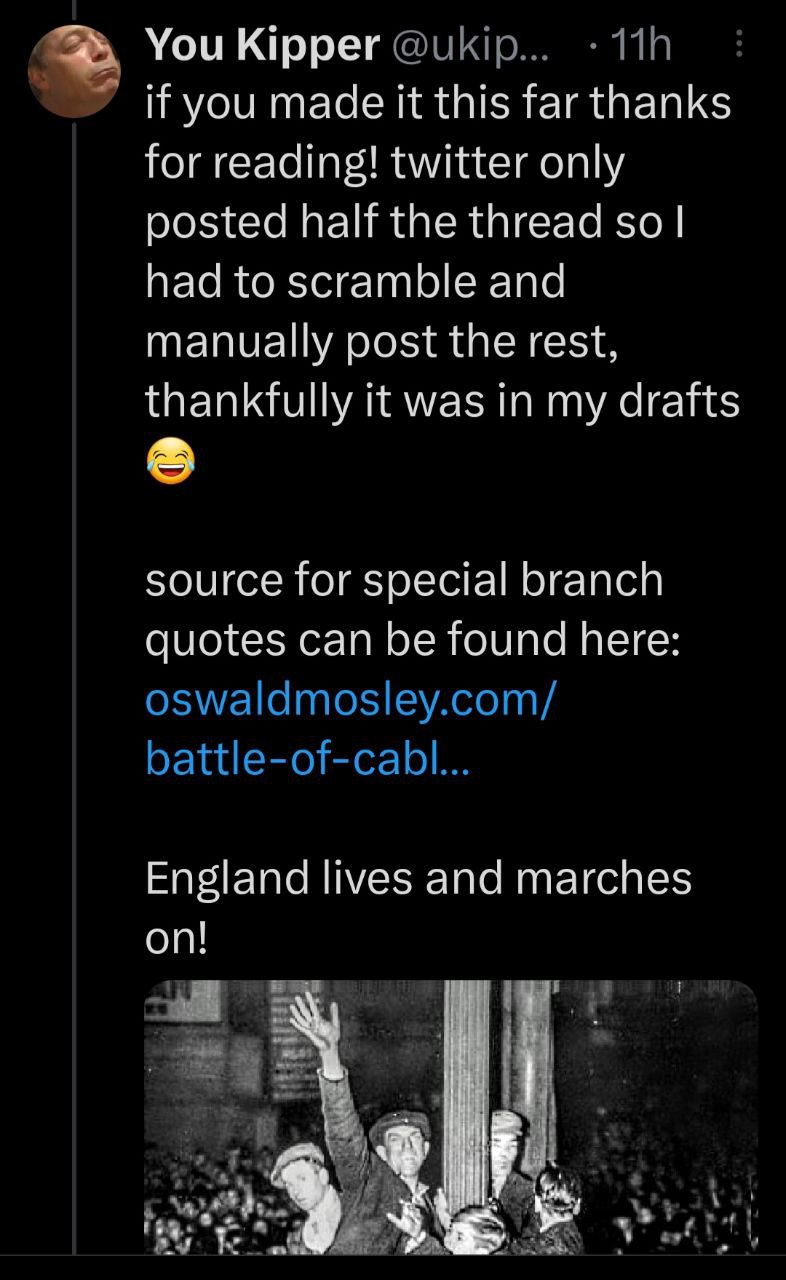This screenshot has height=1280, width=786.
Task: Open the tweet's three-dot more options menu
Action: pyautogui.click(x=739, y=45)
